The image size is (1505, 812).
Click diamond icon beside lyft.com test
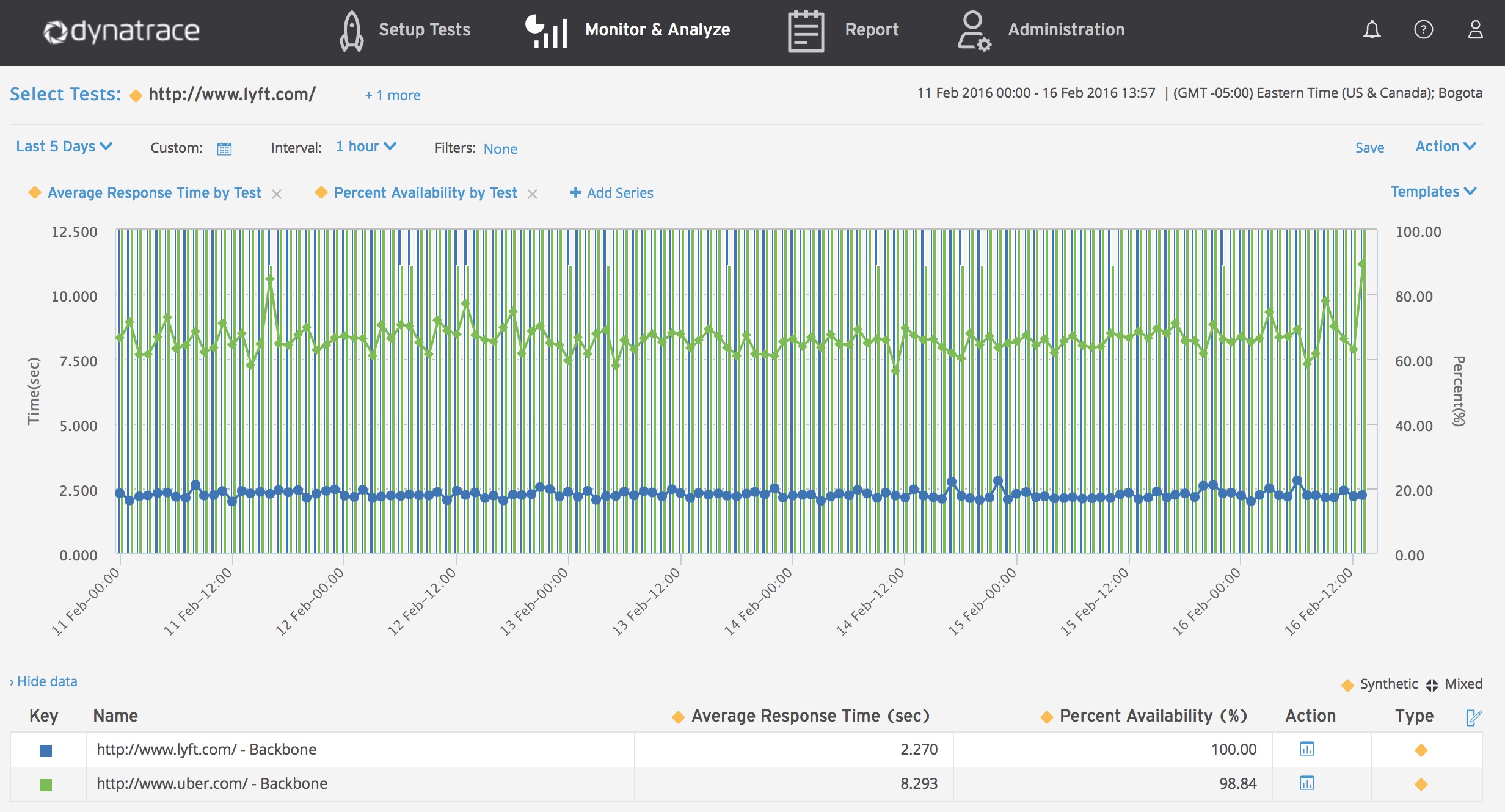pyautogui.click(x=136, y=95)
